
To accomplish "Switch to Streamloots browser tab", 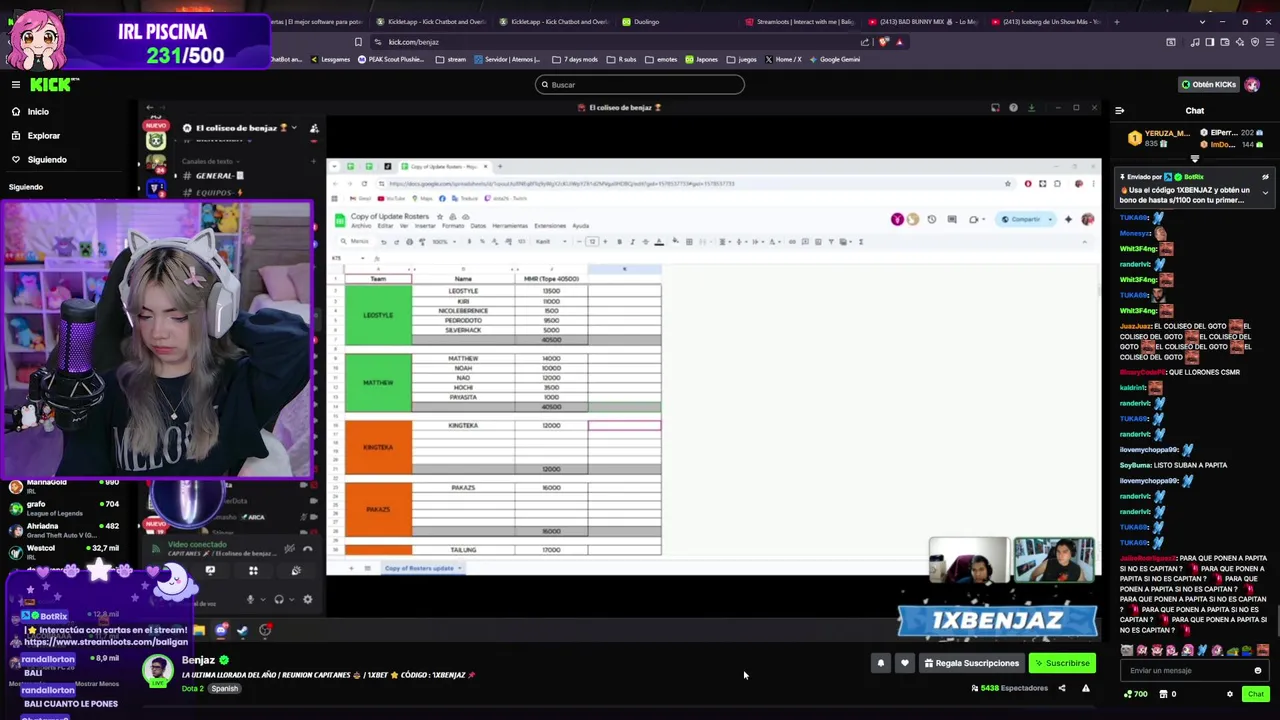I will 800,22.
